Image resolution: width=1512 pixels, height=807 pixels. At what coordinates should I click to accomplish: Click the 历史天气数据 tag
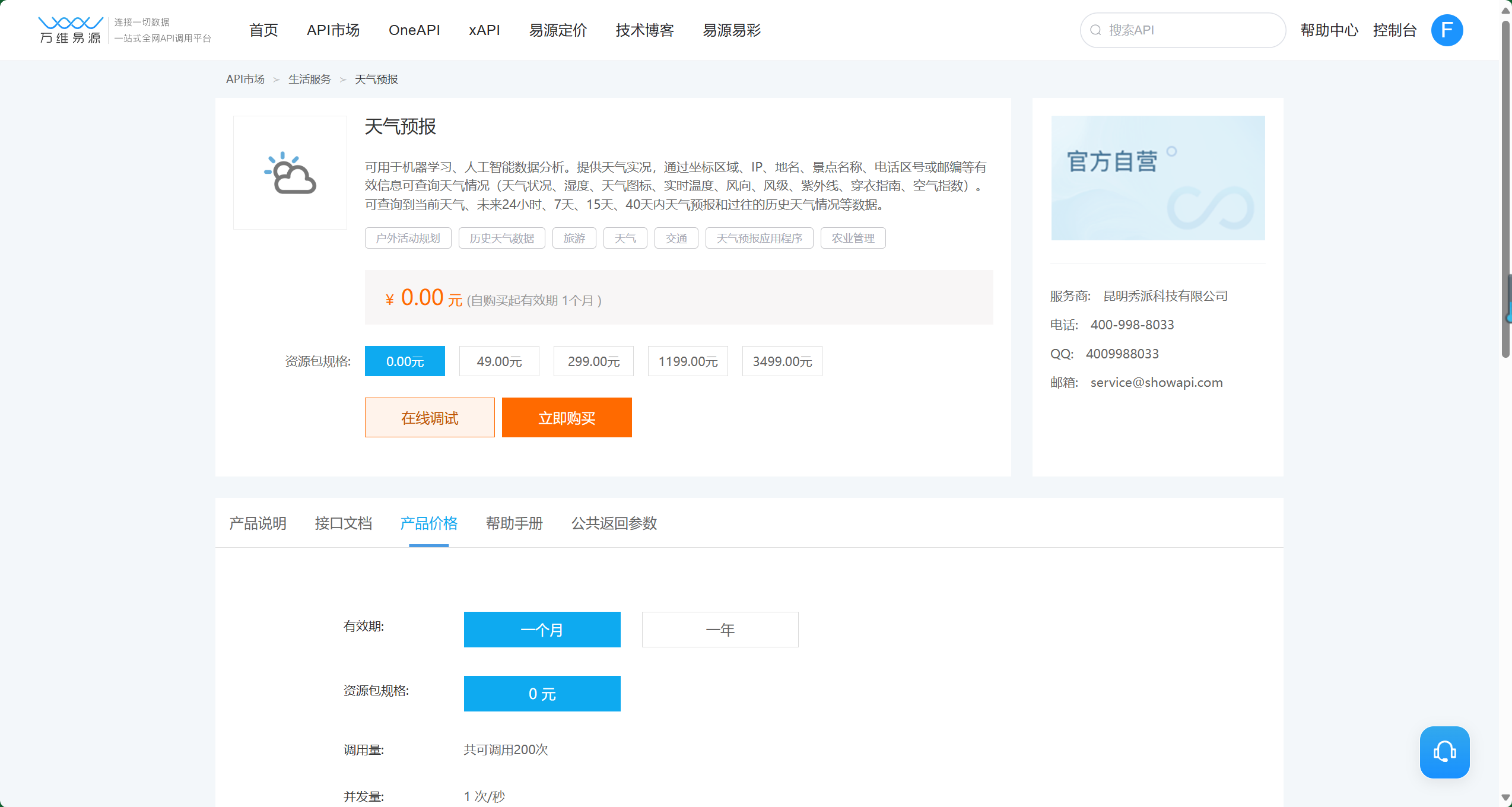click(501, 238)
